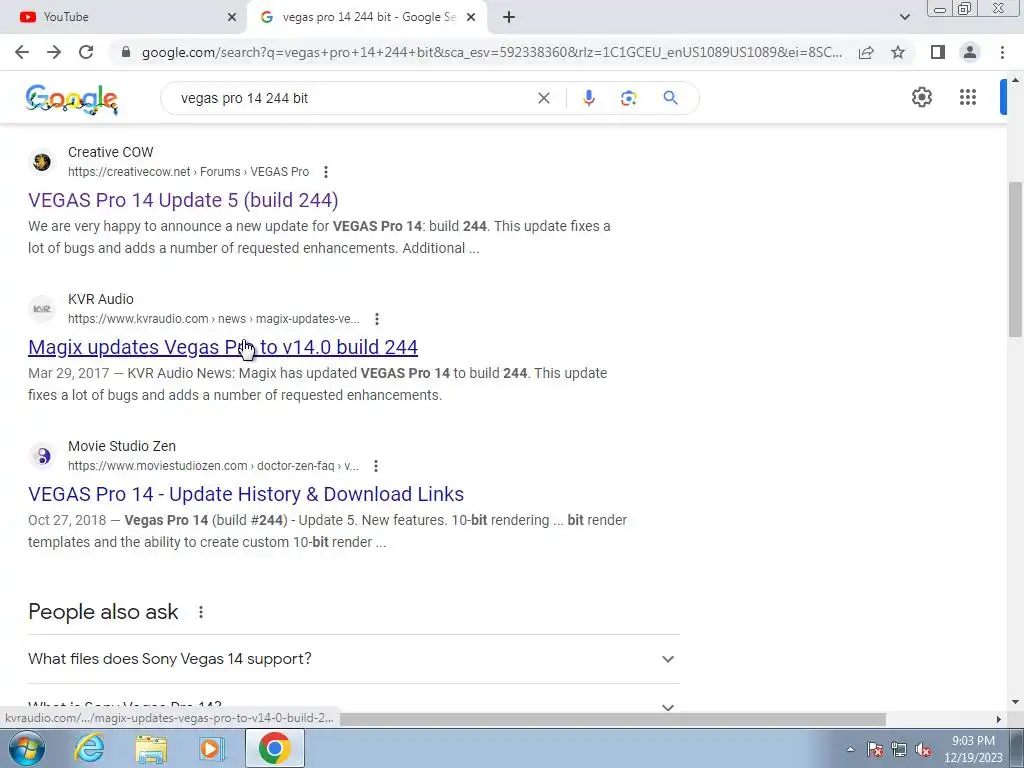This screenshot has height=768, width=1024.
Task: Switch to the YouTube tab
Action: [x=124, y=17]
